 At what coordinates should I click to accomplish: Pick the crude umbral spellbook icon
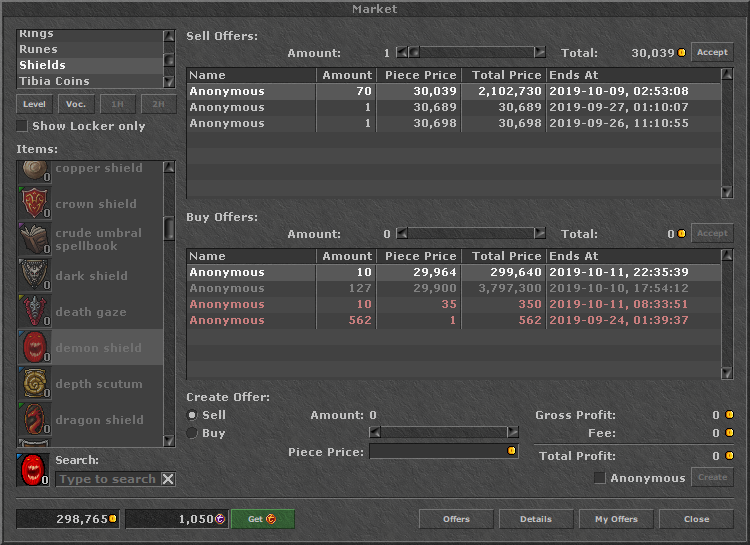(34, 239)
